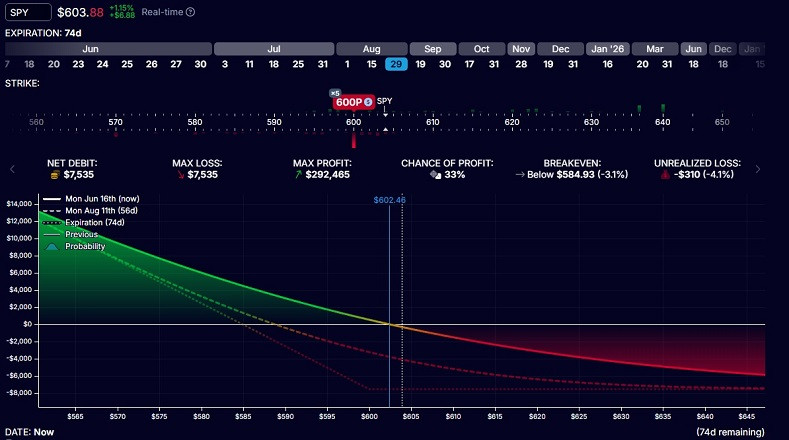Toggle the Mon Jun 16th (now) legend line
Viewport: 789px width, 440px height.
[x=92, y=199]
